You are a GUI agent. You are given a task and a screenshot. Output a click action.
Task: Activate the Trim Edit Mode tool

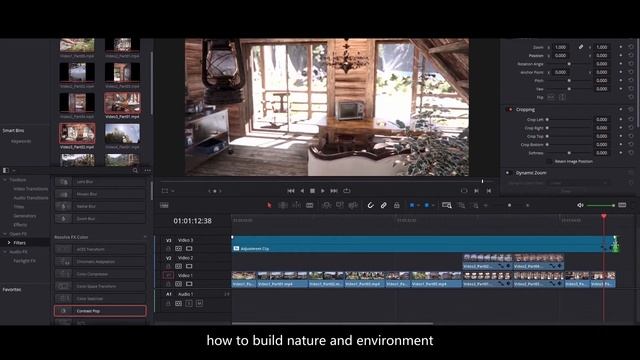click(x=283, y=205)
